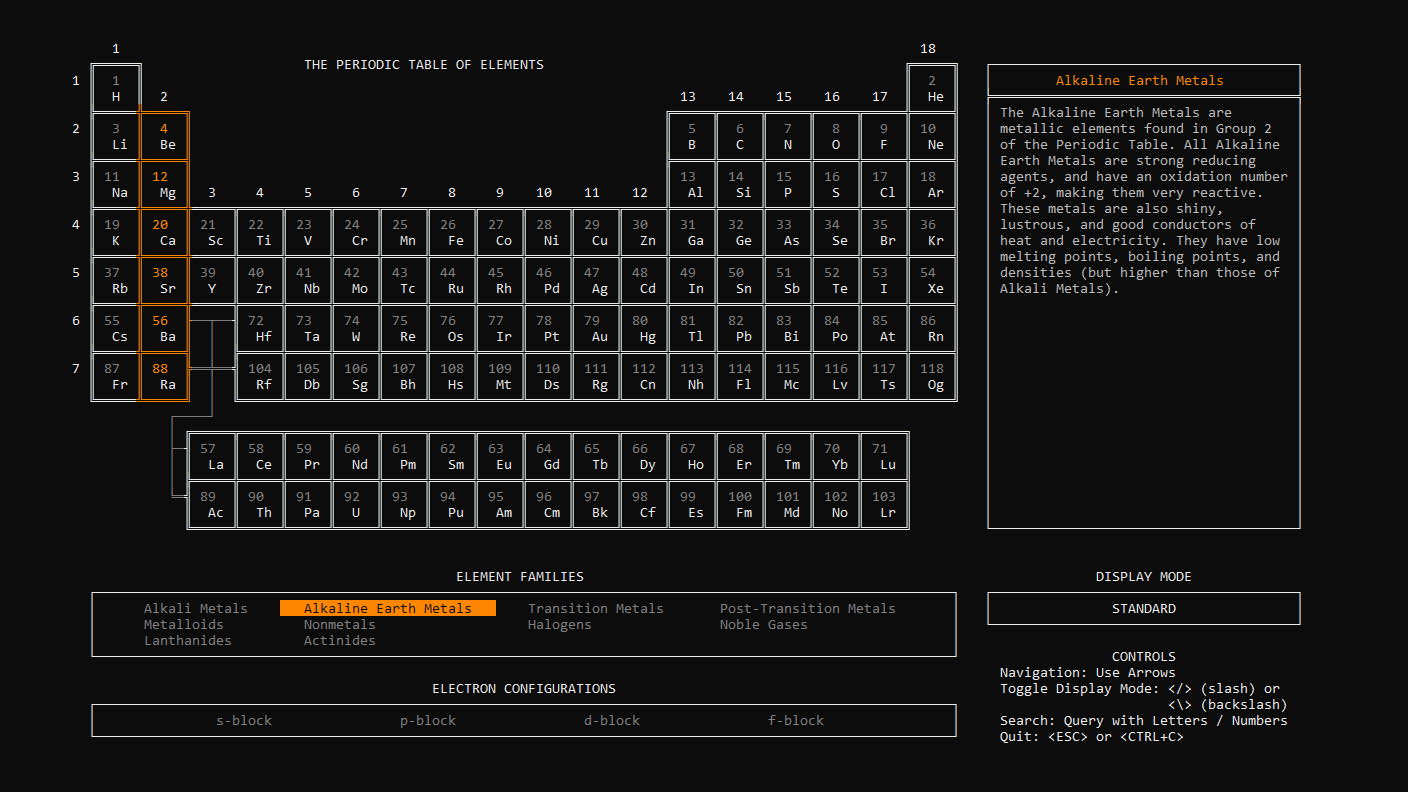This screenshot has height=792, width=1408.
Task: Select the Transition Metals family
Action: (x=595, y=608)
